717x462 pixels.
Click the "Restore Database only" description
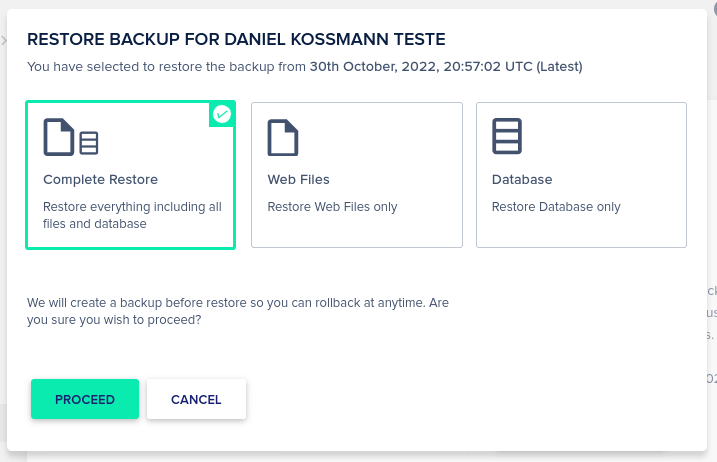point(556,207)
